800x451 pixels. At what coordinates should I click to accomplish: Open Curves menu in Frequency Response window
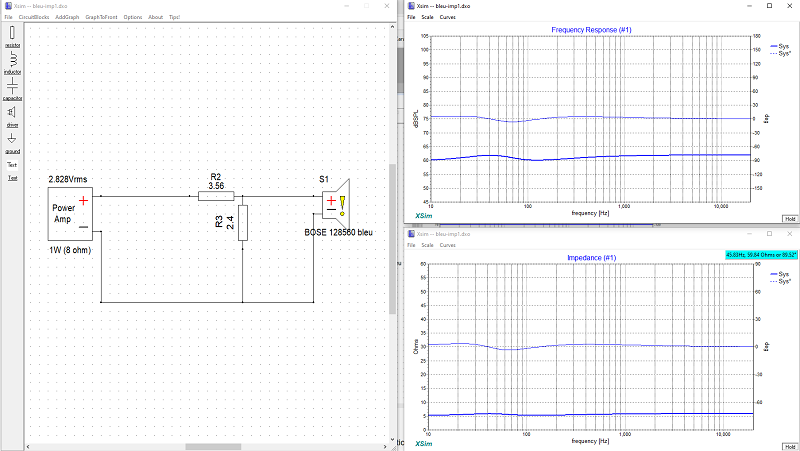pos(447,17)
